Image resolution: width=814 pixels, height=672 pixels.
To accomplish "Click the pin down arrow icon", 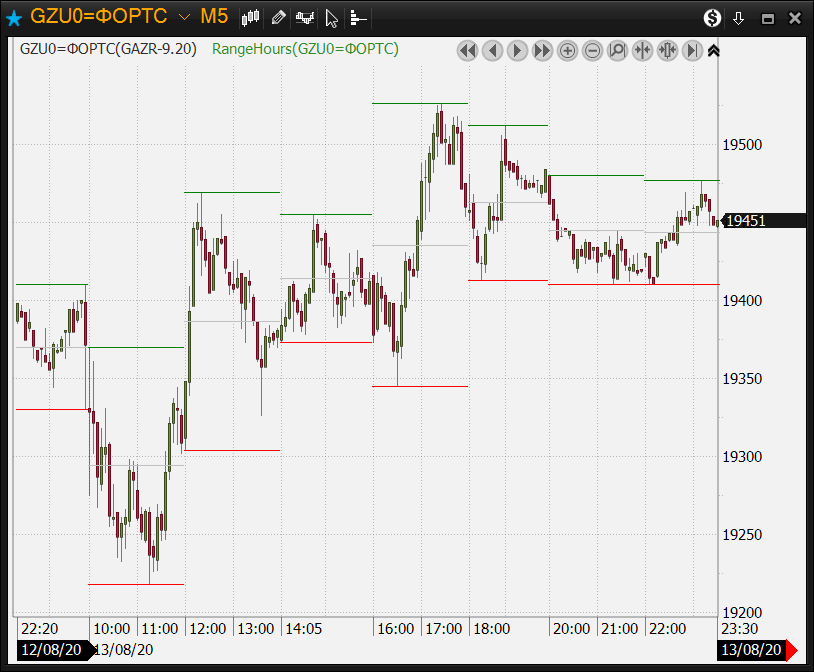I will (739, 18).
